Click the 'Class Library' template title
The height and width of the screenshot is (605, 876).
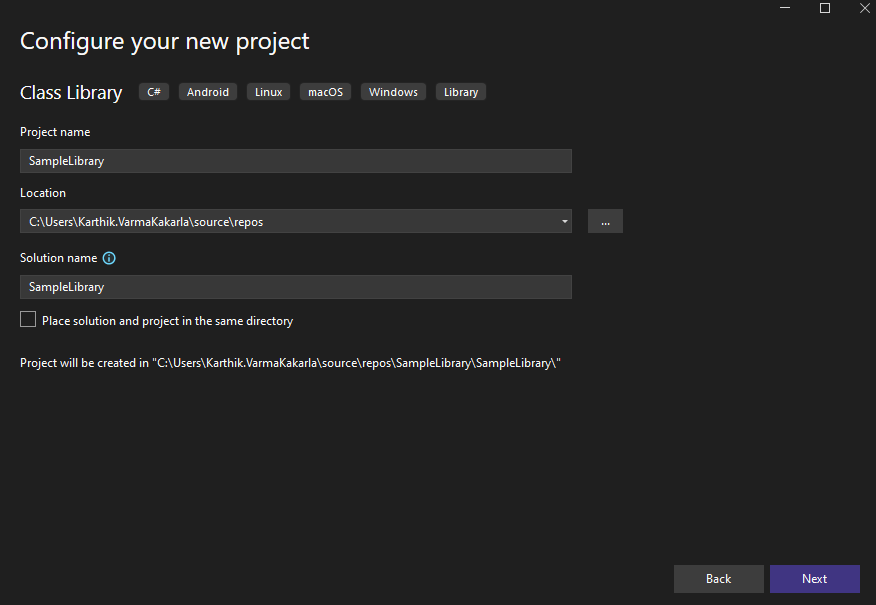tap(71, 92)
